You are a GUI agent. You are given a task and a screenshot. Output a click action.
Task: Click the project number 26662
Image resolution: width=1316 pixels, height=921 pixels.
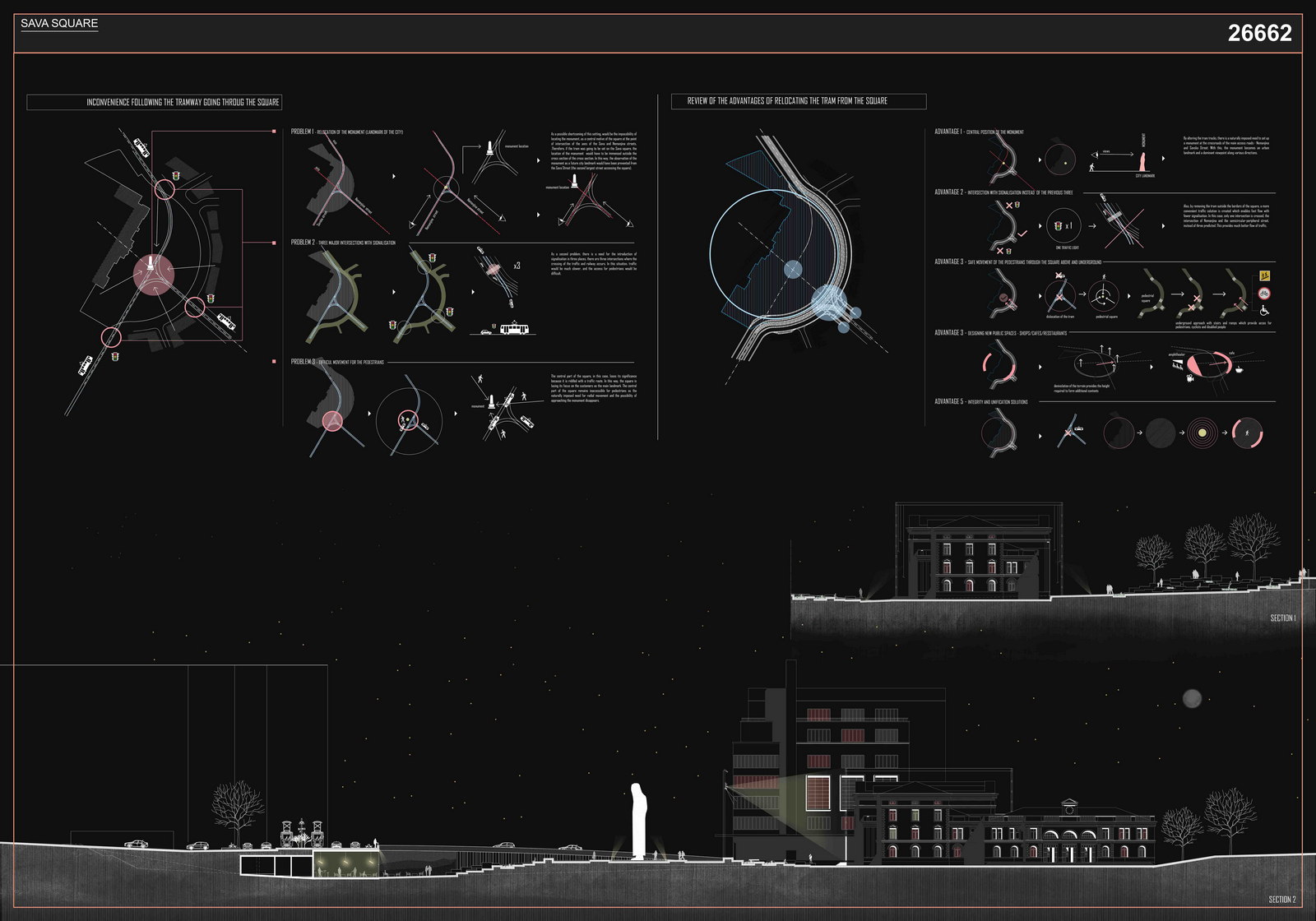point(1259,33)
